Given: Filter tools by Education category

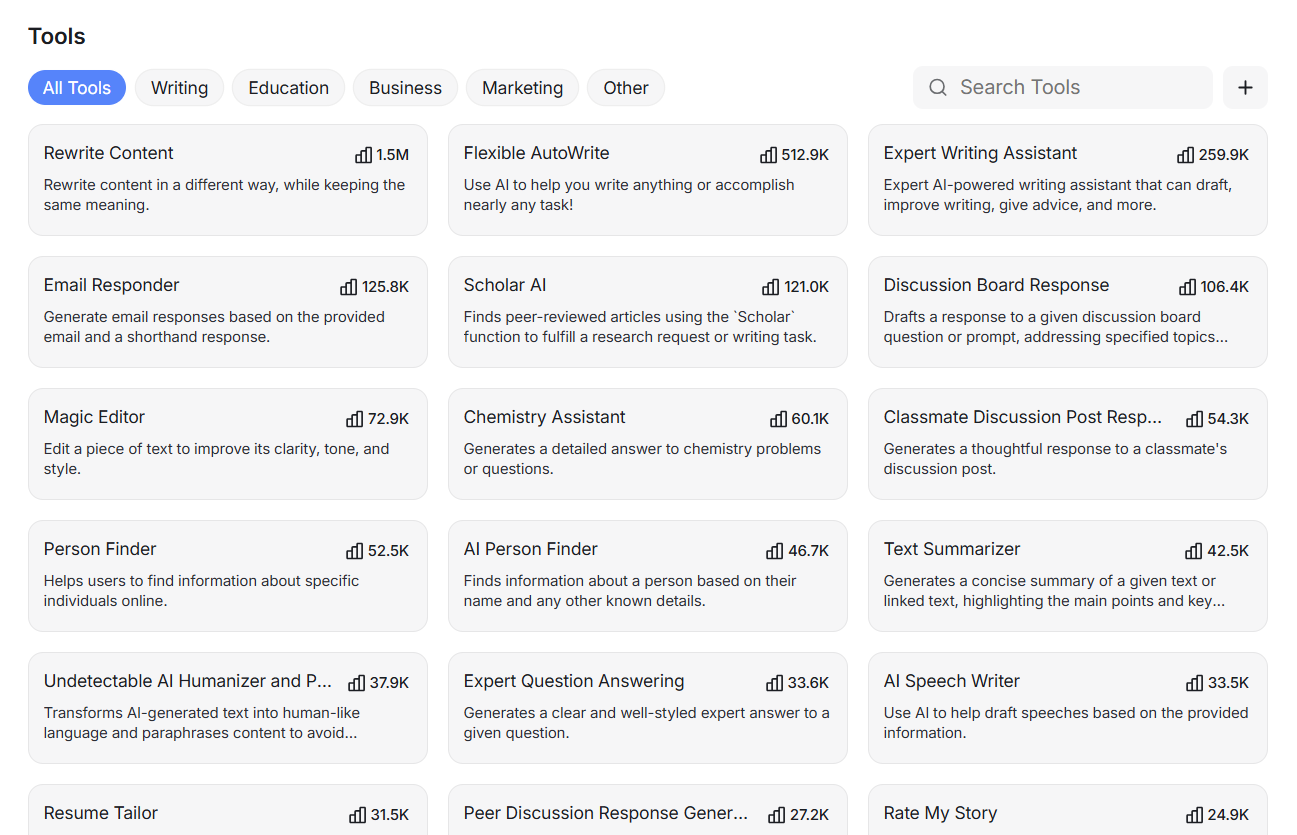Looking at the screenshot, I should (289, 88).
